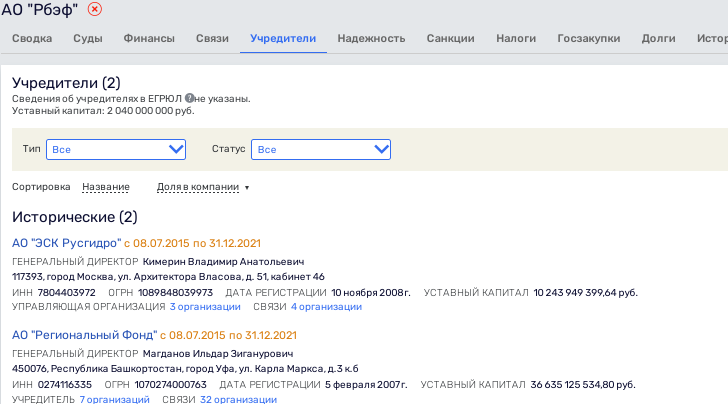This screenshot has height=404, width=728.
Task: Click registration date 10 ноября 2008 г.
Action: coord(371,293)
